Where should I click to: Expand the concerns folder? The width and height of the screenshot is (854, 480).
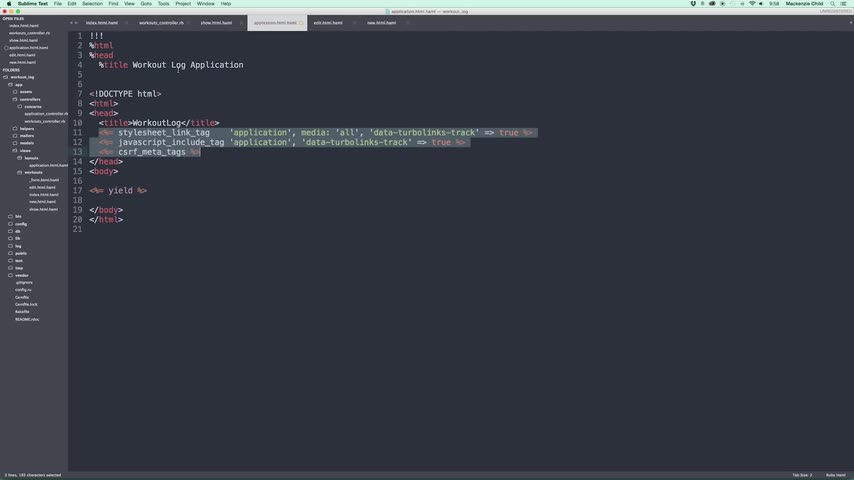click(x=33, y=107)
